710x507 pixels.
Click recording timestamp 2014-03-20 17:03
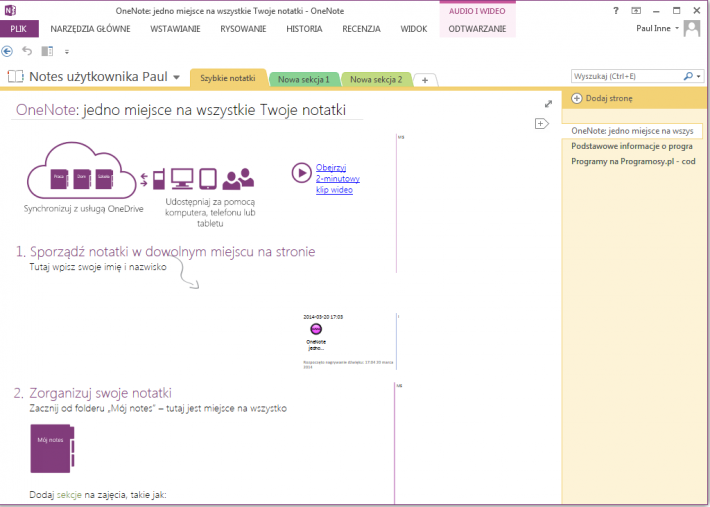[323, 317]
